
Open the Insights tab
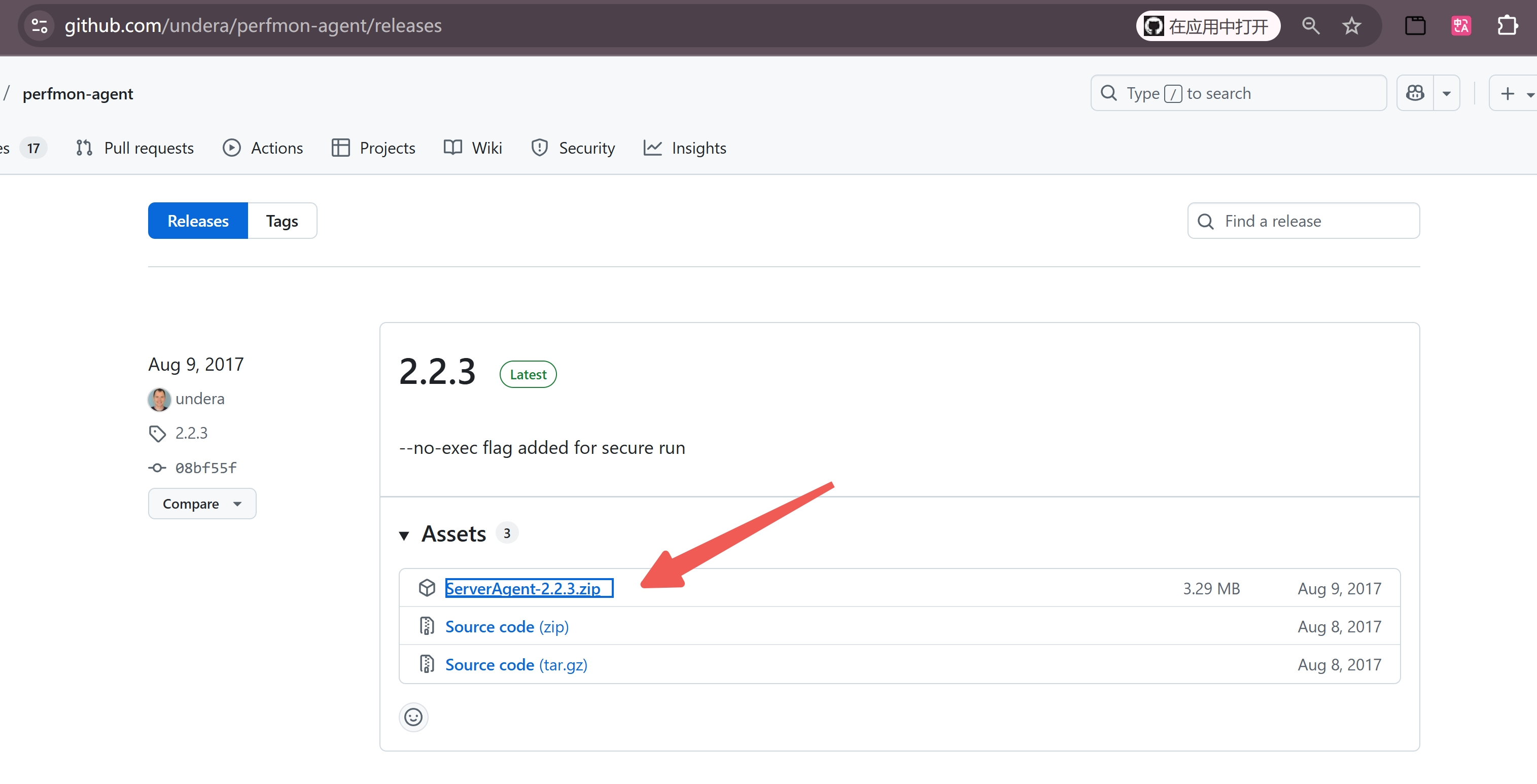(685, 148)
